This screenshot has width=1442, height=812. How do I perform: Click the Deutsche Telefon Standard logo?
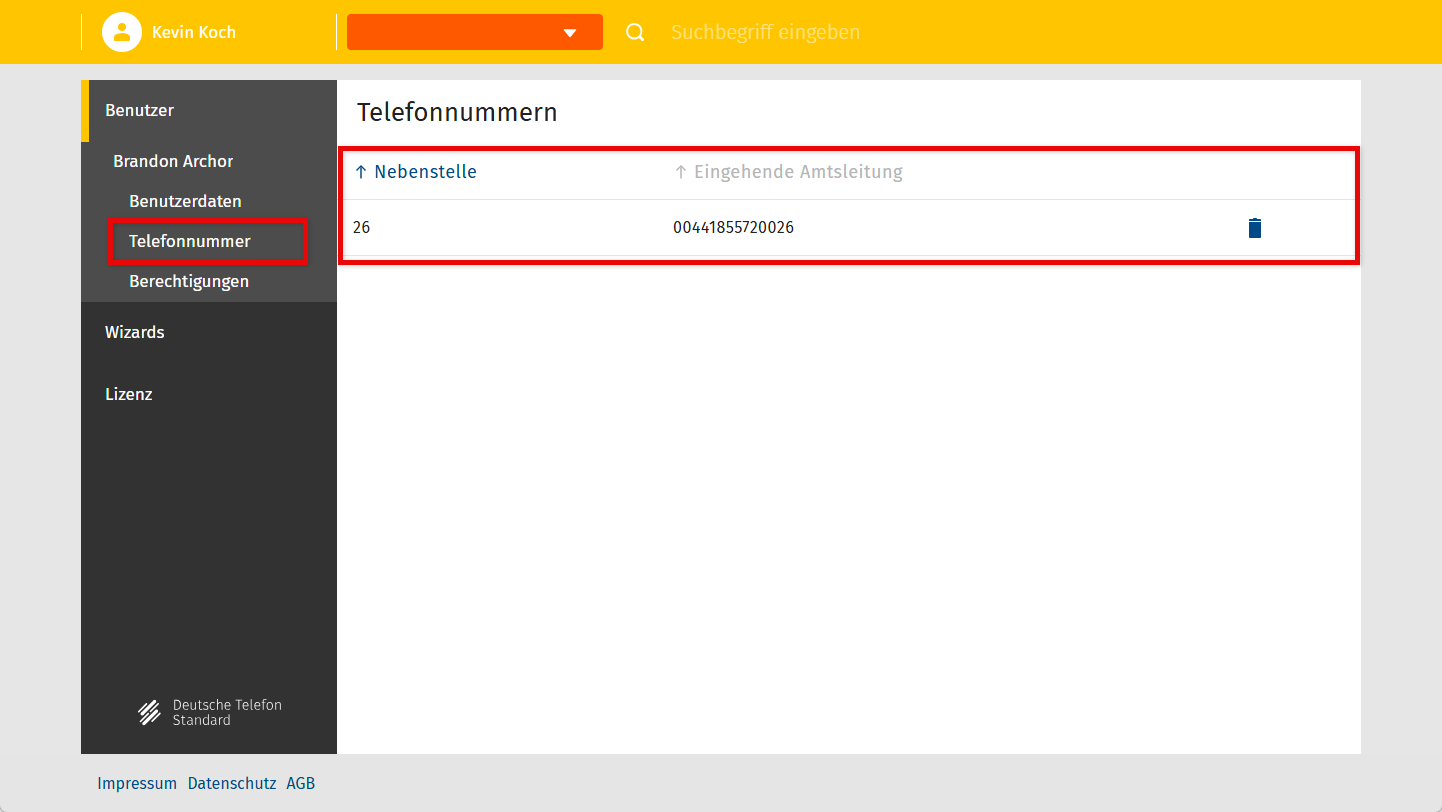coord(210,712)
